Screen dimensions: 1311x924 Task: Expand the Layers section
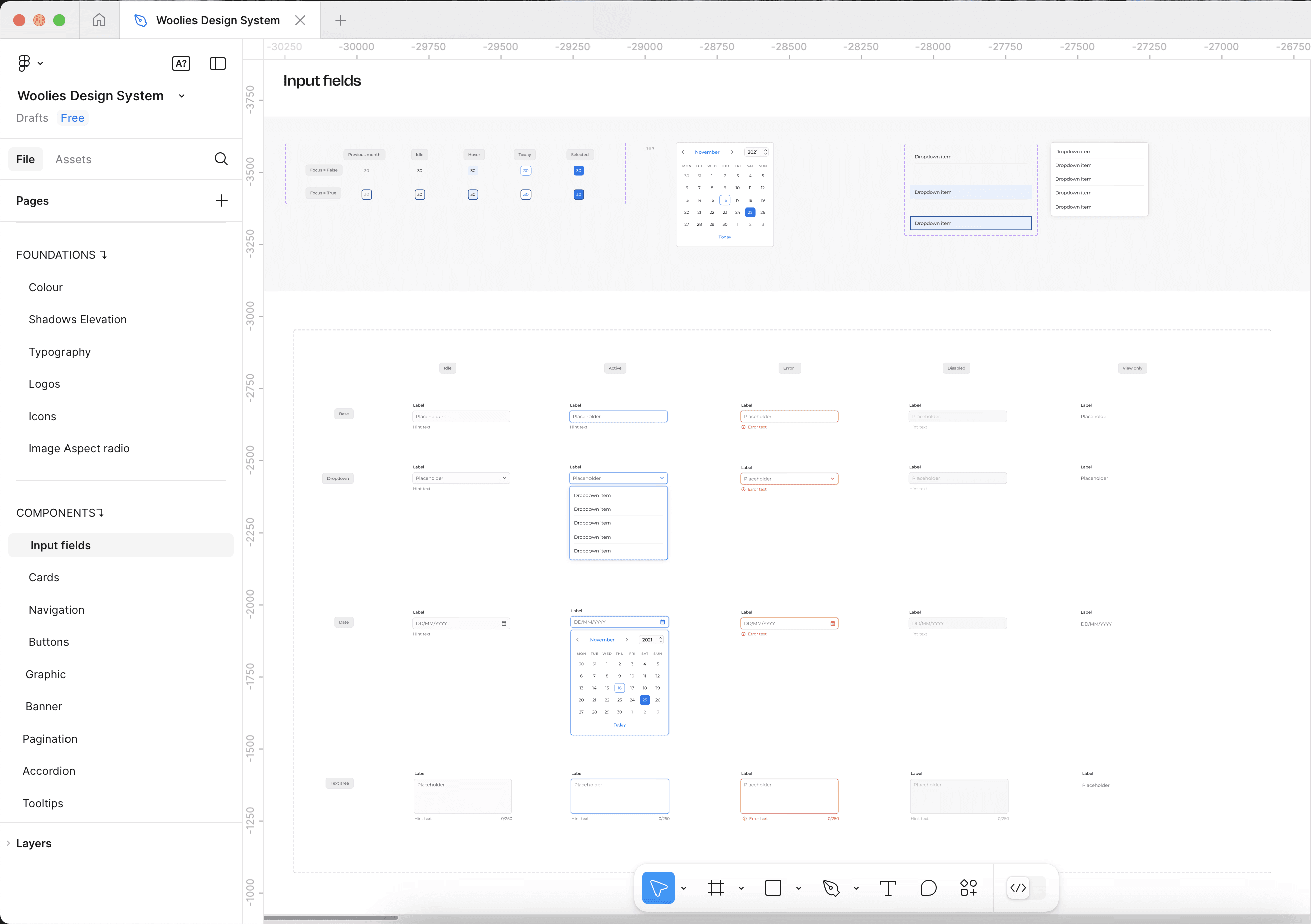(33, 843)
